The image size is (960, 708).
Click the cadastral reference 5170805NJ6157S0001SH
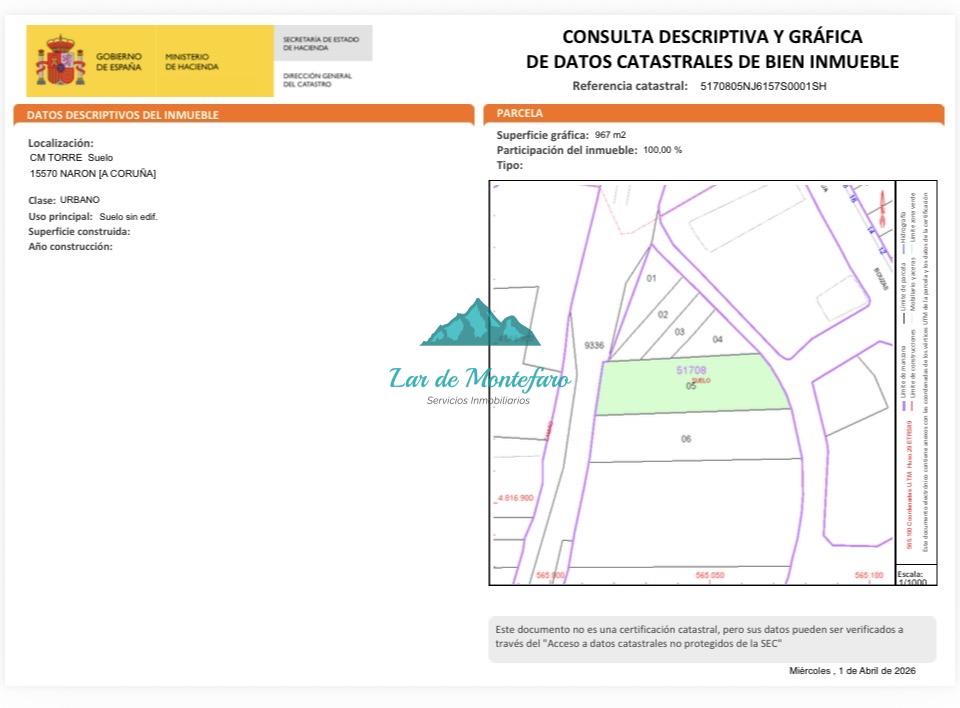click(x=763, y=86)
